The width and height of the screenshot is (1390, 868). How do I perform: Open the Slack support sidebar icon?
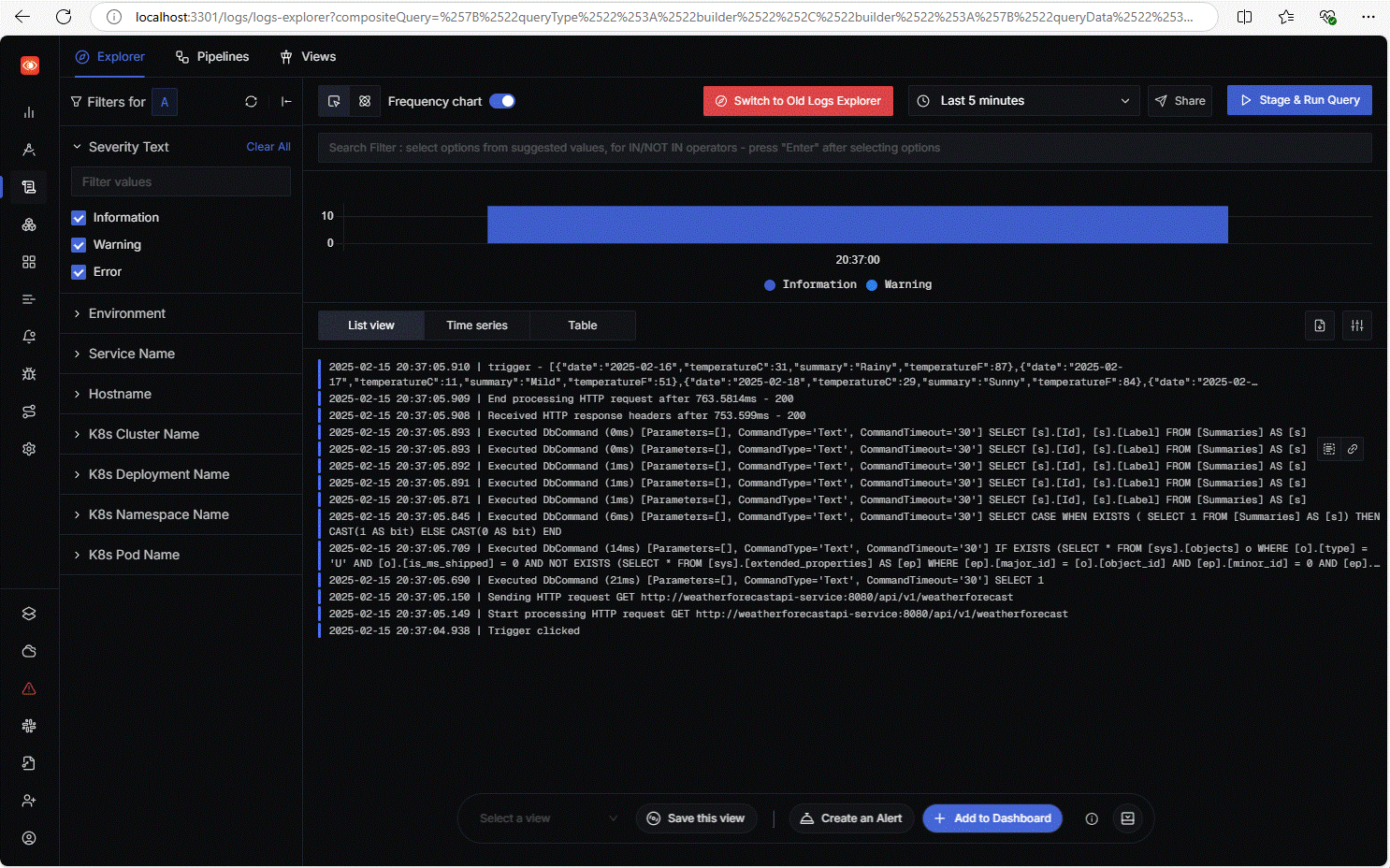(29, 726)
